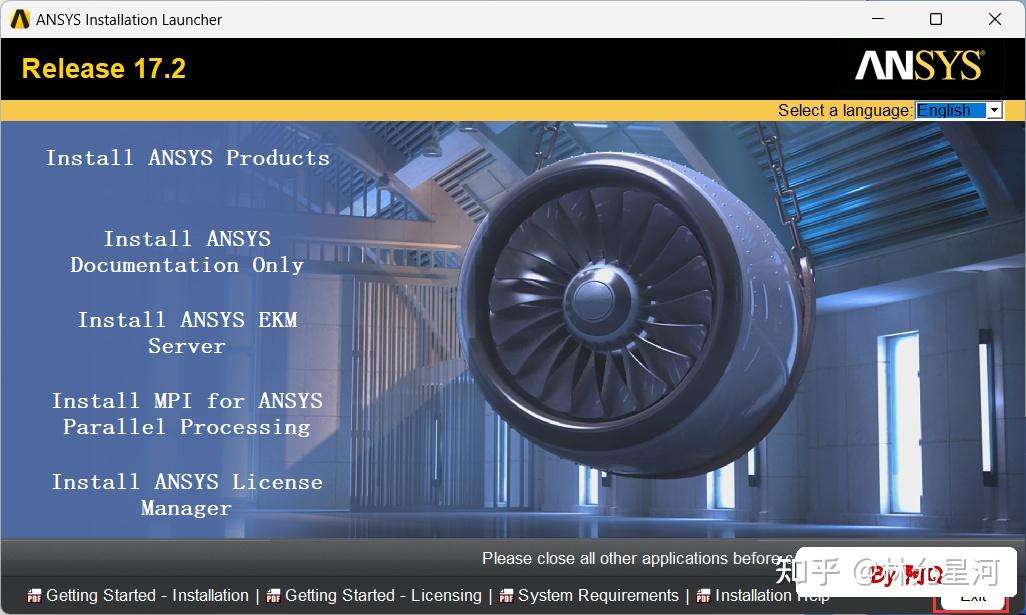This screenshot has width=1026, height=615.
Task: Click Install MPI for ANSYS Parallel Processing
Action: click(x=187, y=413)
